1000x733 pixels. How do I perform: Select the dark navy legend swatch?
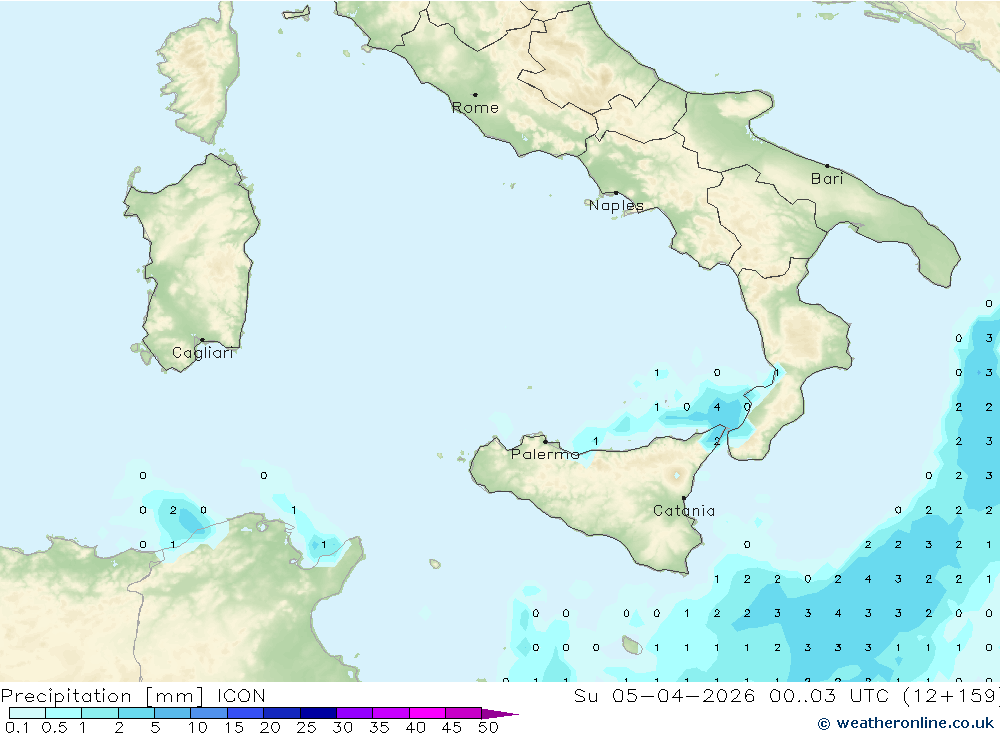[x=318, y=713]
